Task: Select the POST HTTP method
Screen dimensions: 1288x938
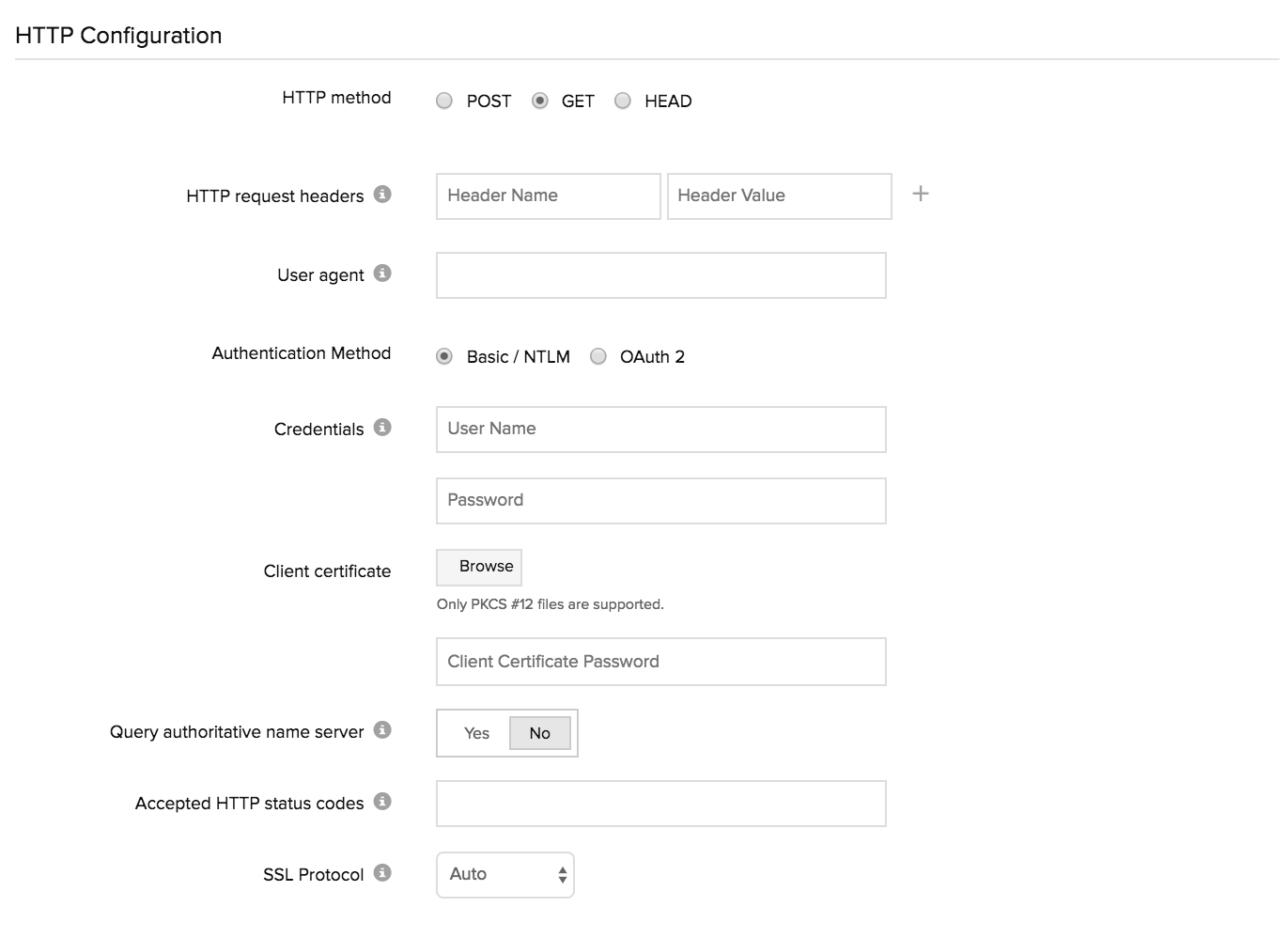Action: (444, 101)
